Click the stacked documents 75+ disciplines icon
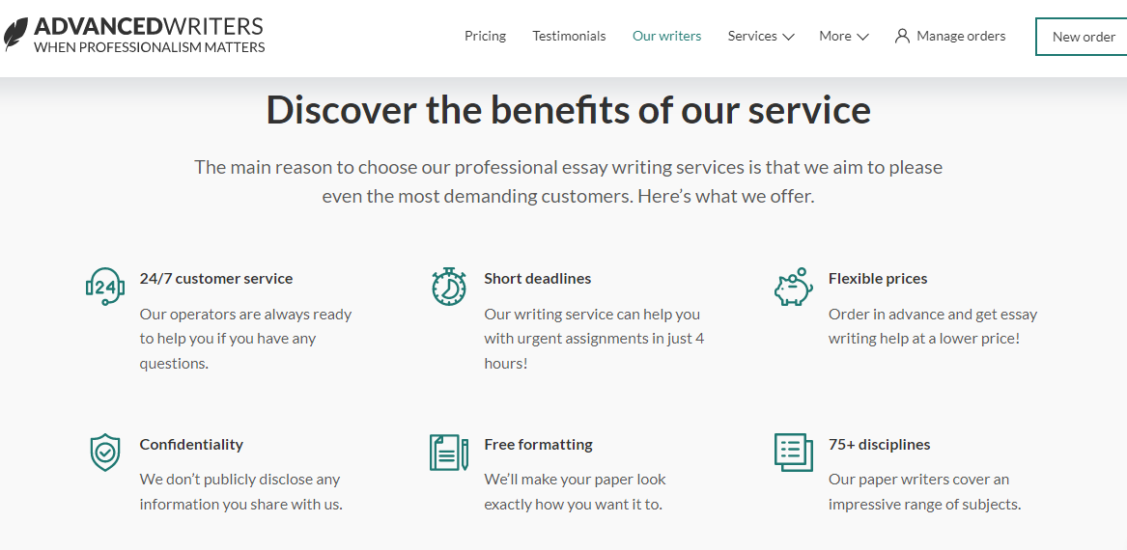This screenshot has width=1127, height=550. click(794, 452)
